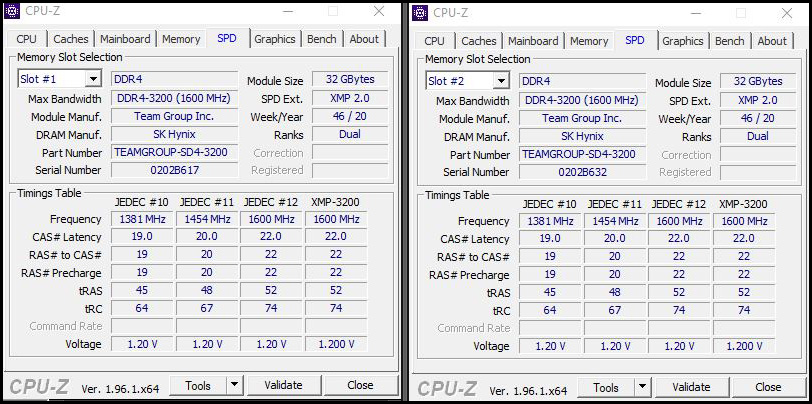Click tRC value 67 in right window
Screen dimensions: 812x404
(x=615, y=310)
